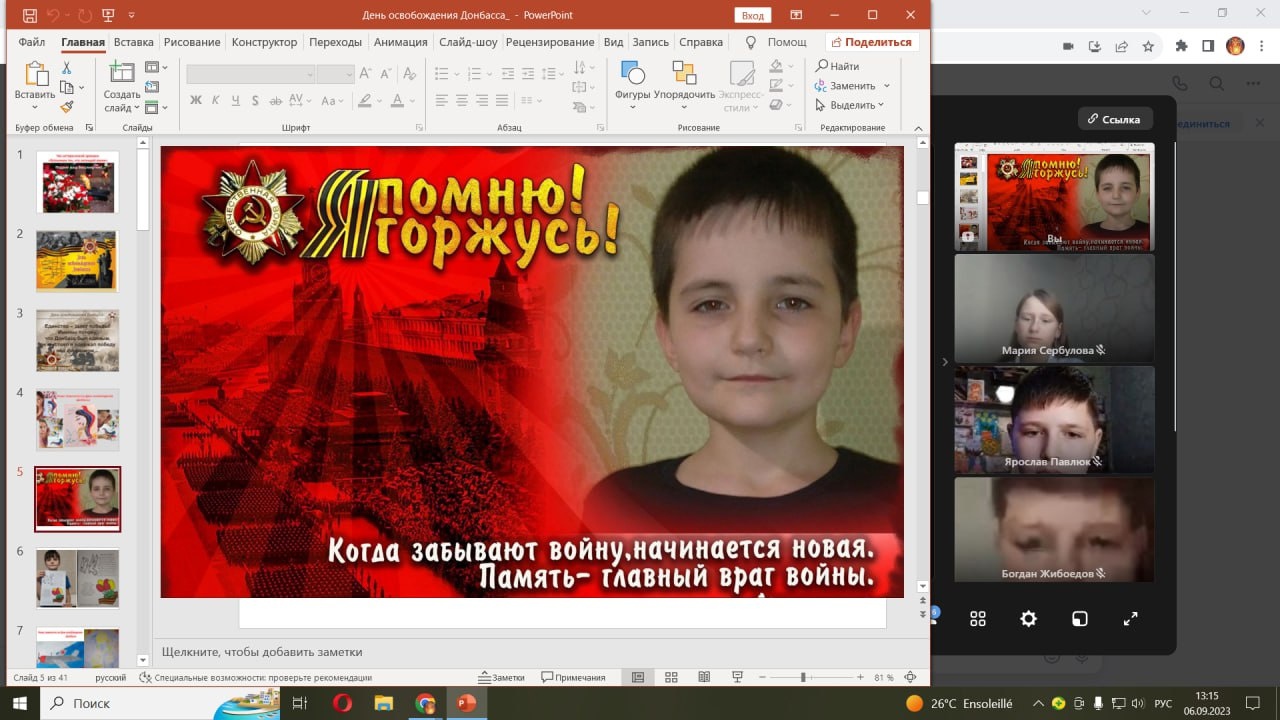This screenshot has height=720, width=1280.
Task: Open Opera browser from taskbar
Action: pos(342,703)
